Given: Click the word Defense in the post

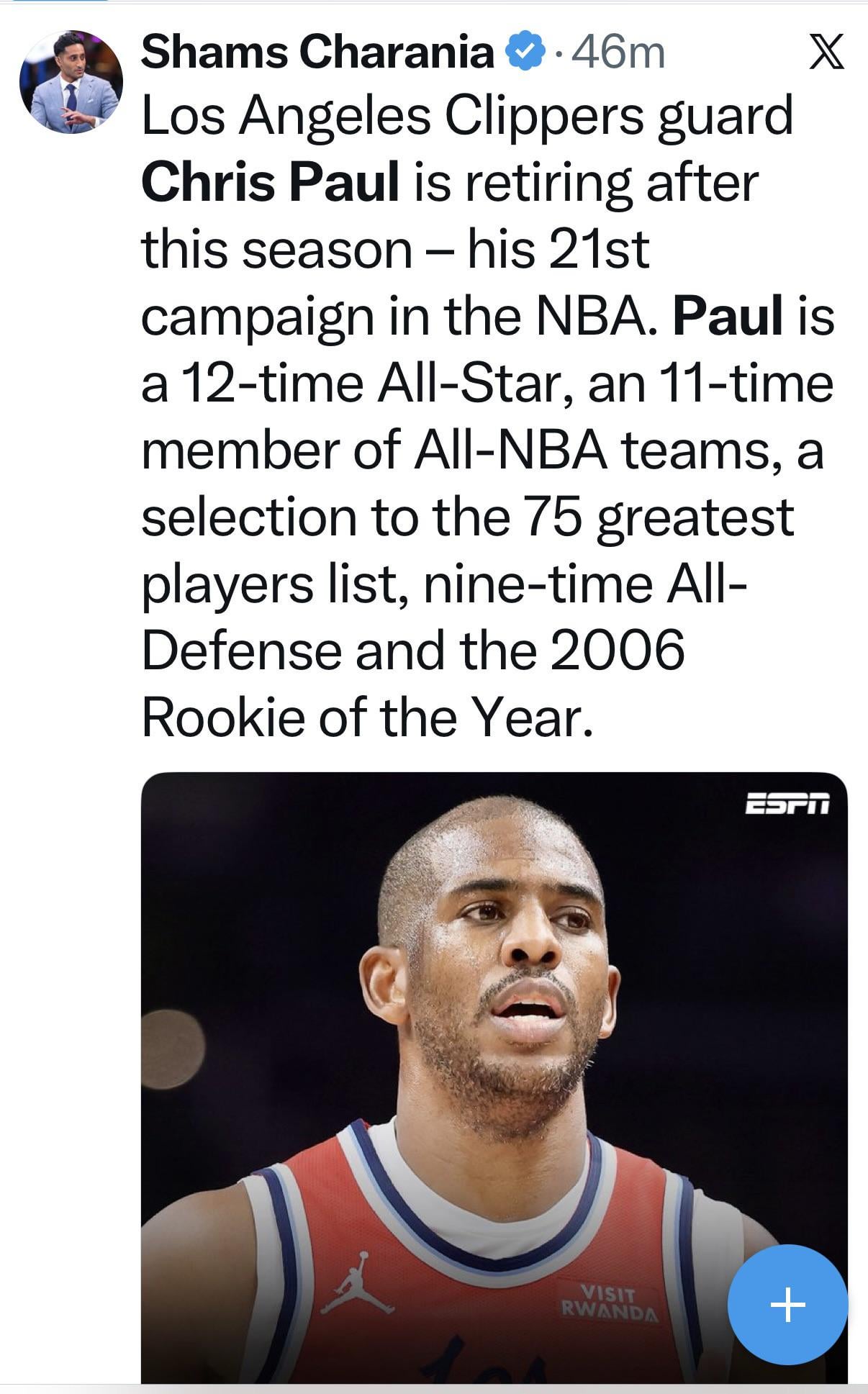Looking at the screenshot, I should pyautogui.click(x=241, y=650).
